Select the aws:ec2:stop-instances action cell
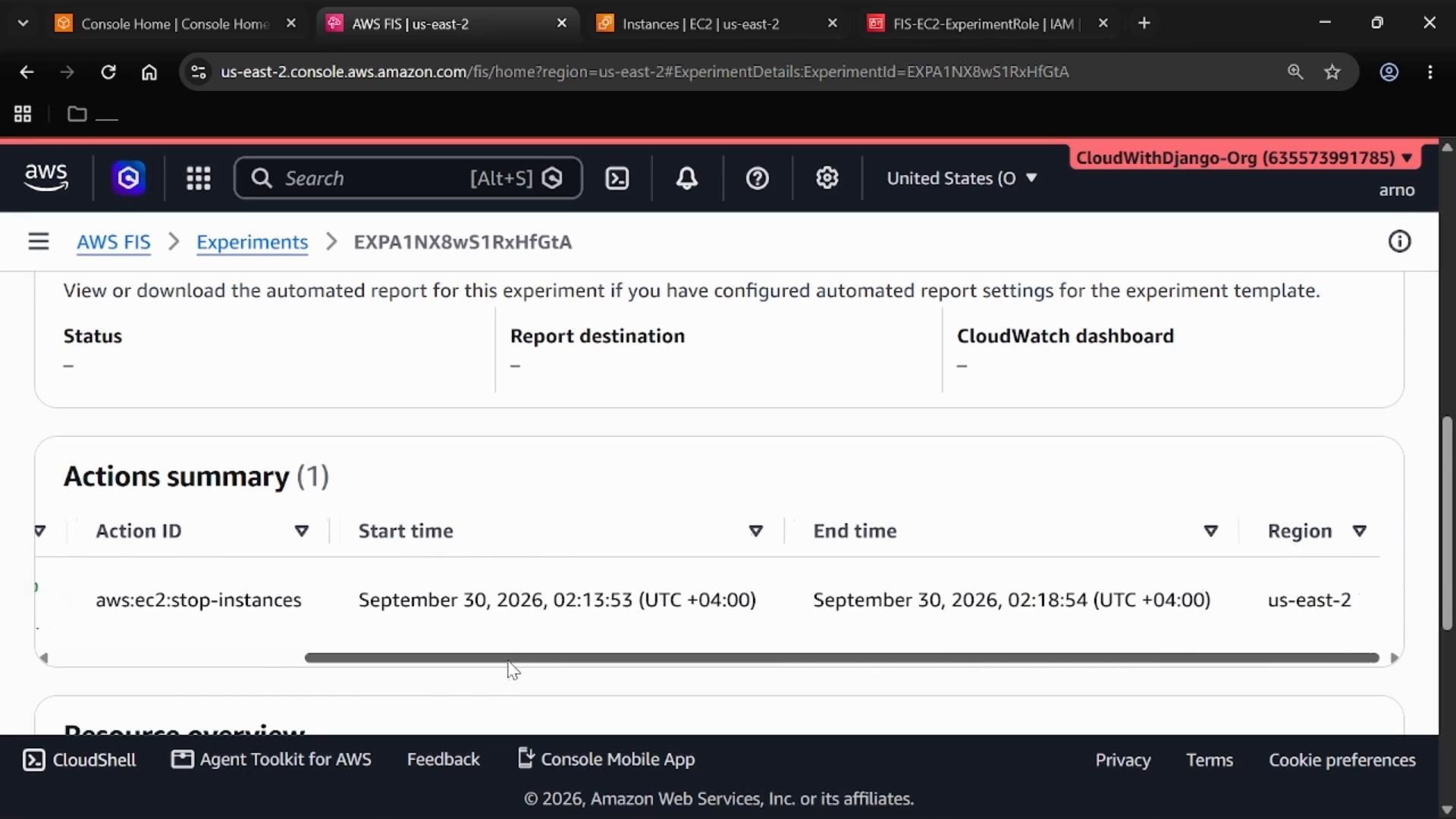The height and width of the screenshot is (819, 1456). [x=198, y=600]
